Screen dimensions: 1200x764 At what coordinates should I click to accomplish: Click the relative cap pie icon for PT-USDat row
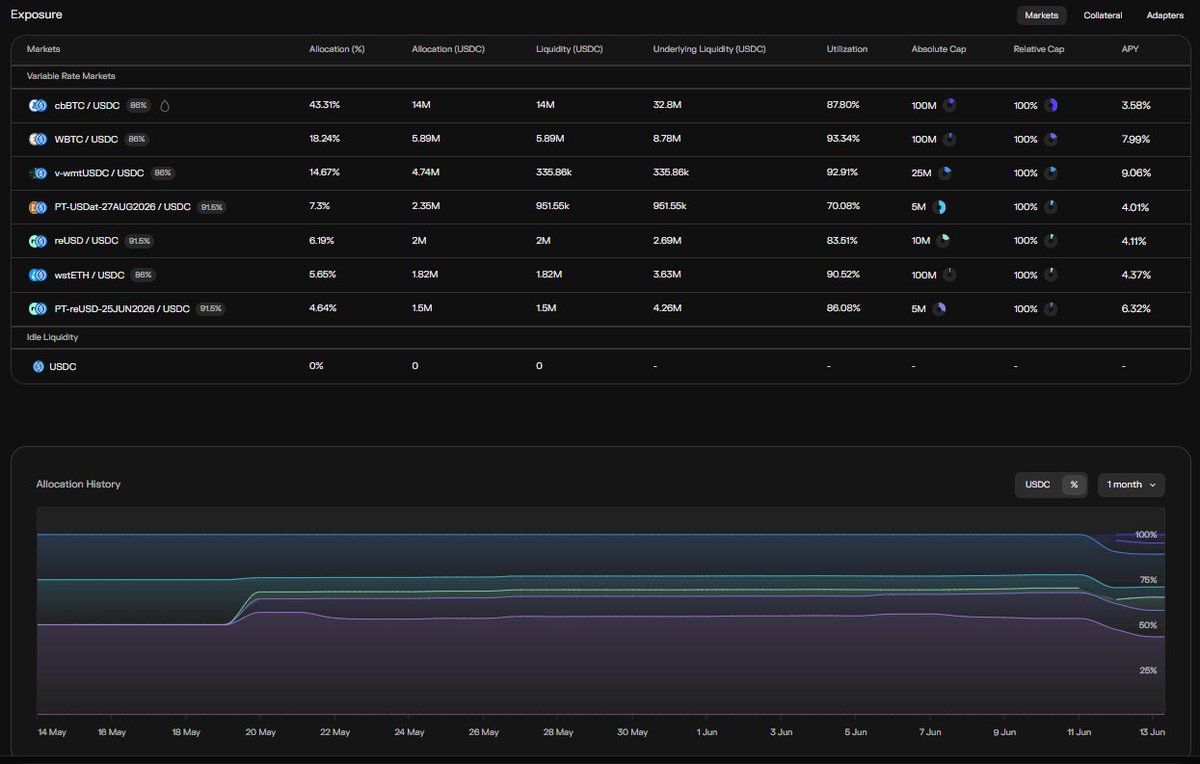pyautogui.click(x=1051, y=207)
